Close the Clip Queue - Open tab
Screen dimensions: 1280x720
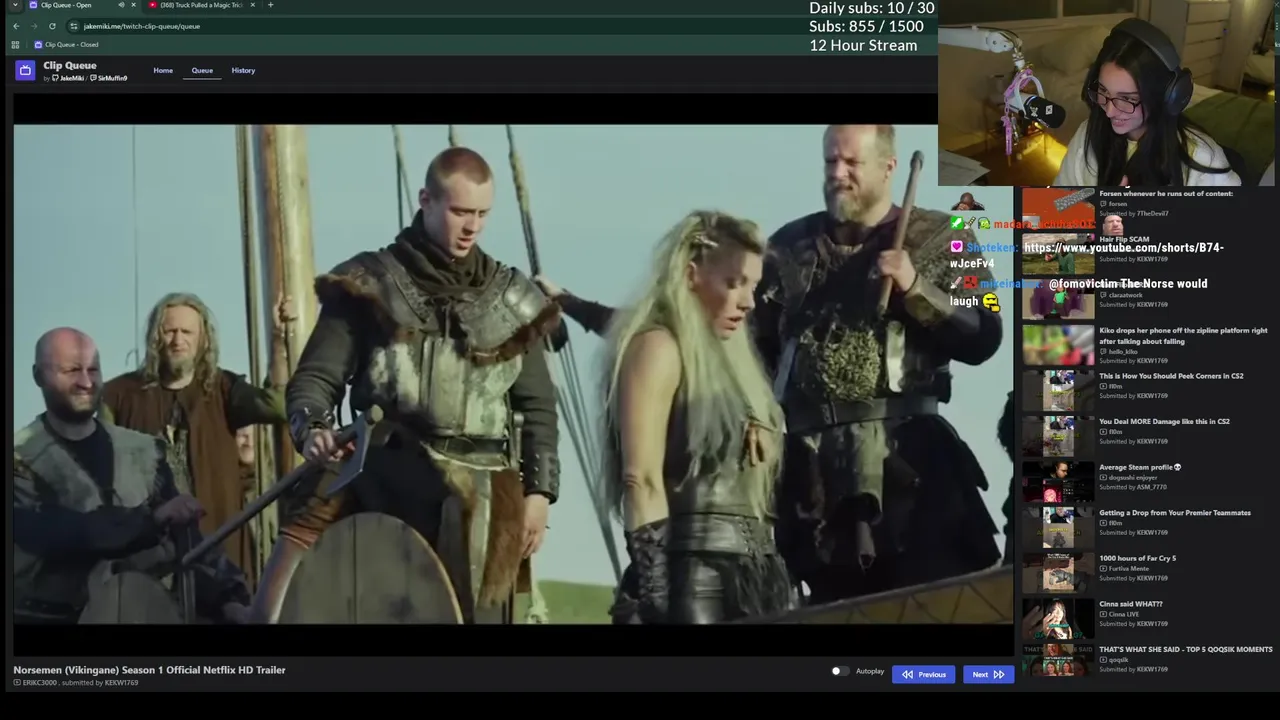(x=133, y=5)
